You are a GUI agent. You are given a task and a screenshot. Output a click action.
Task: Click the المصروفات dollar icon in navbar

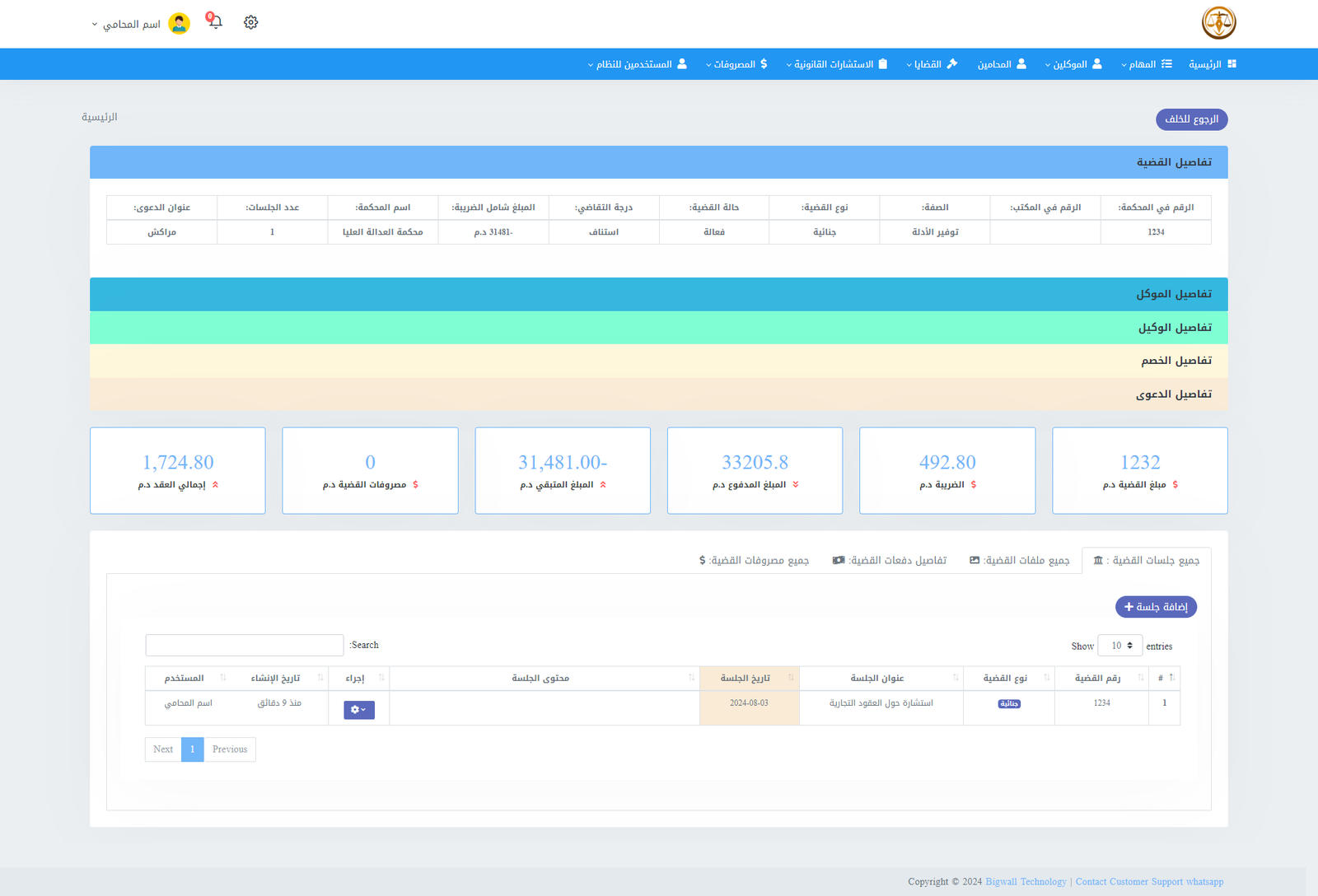(764, 63)
